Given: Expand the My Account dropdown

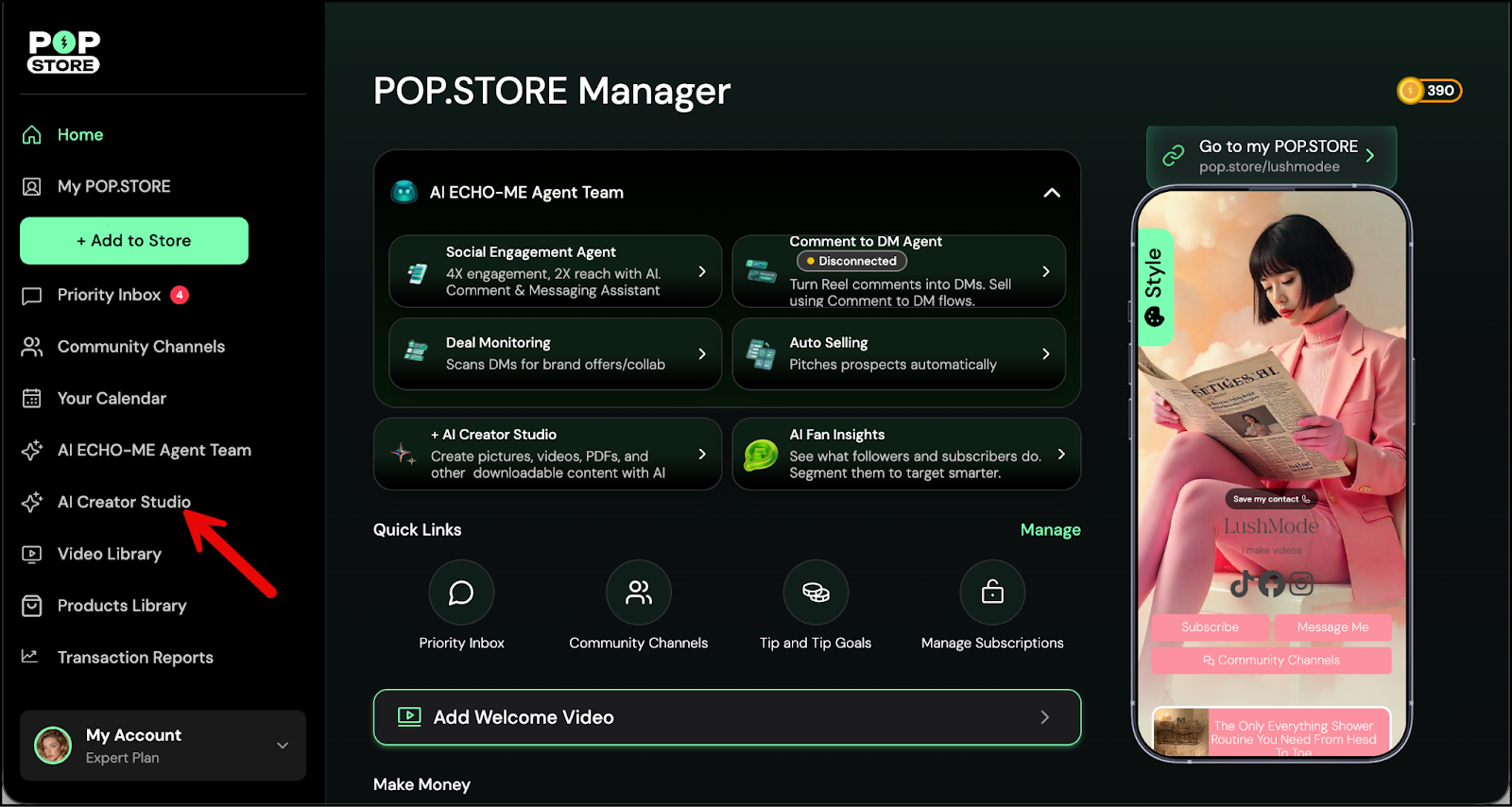Looking at the screenshot, I should (x=283, y=746).
